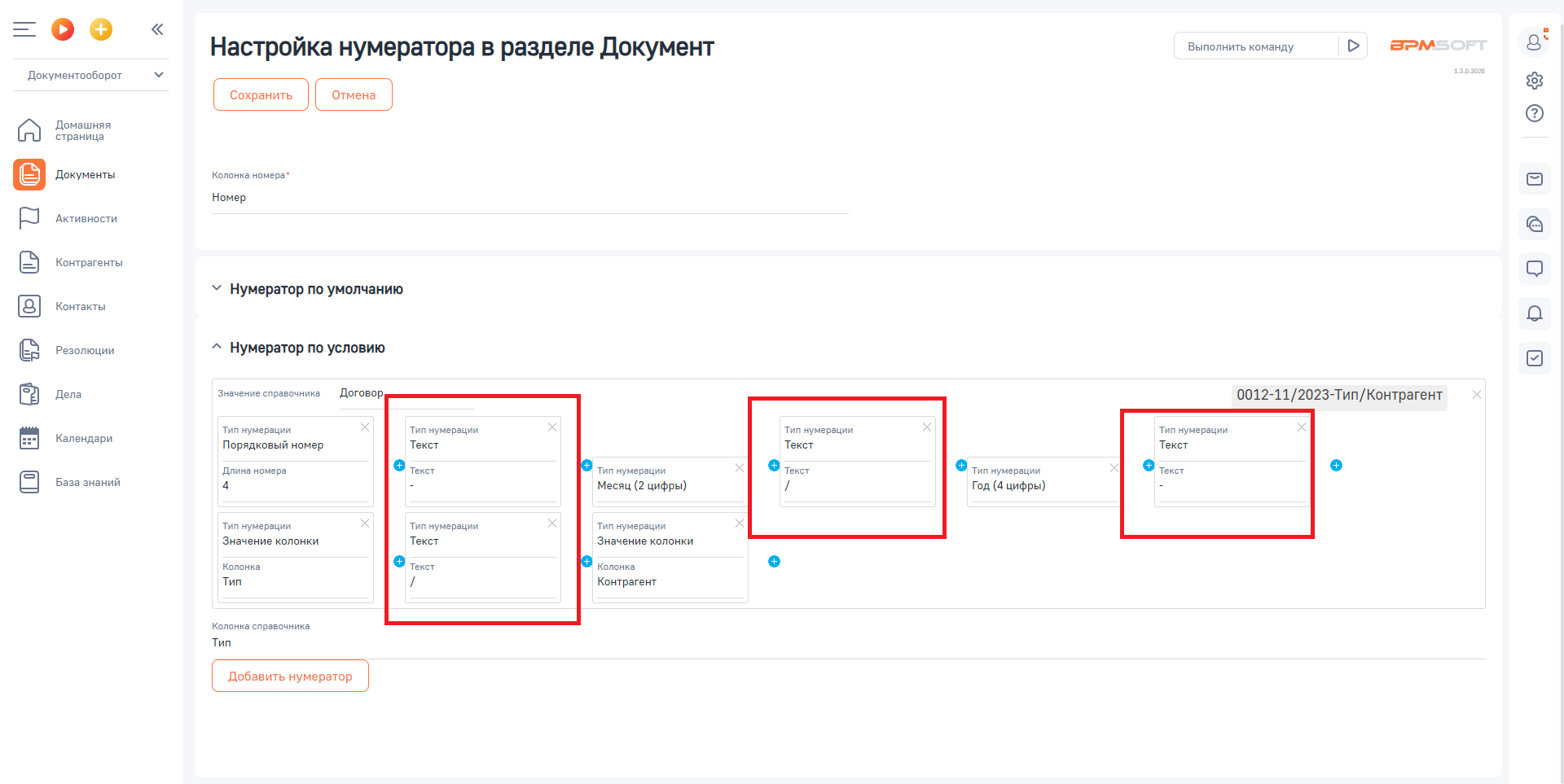
Task: Click the orange play process button
Action: point(63,29)
